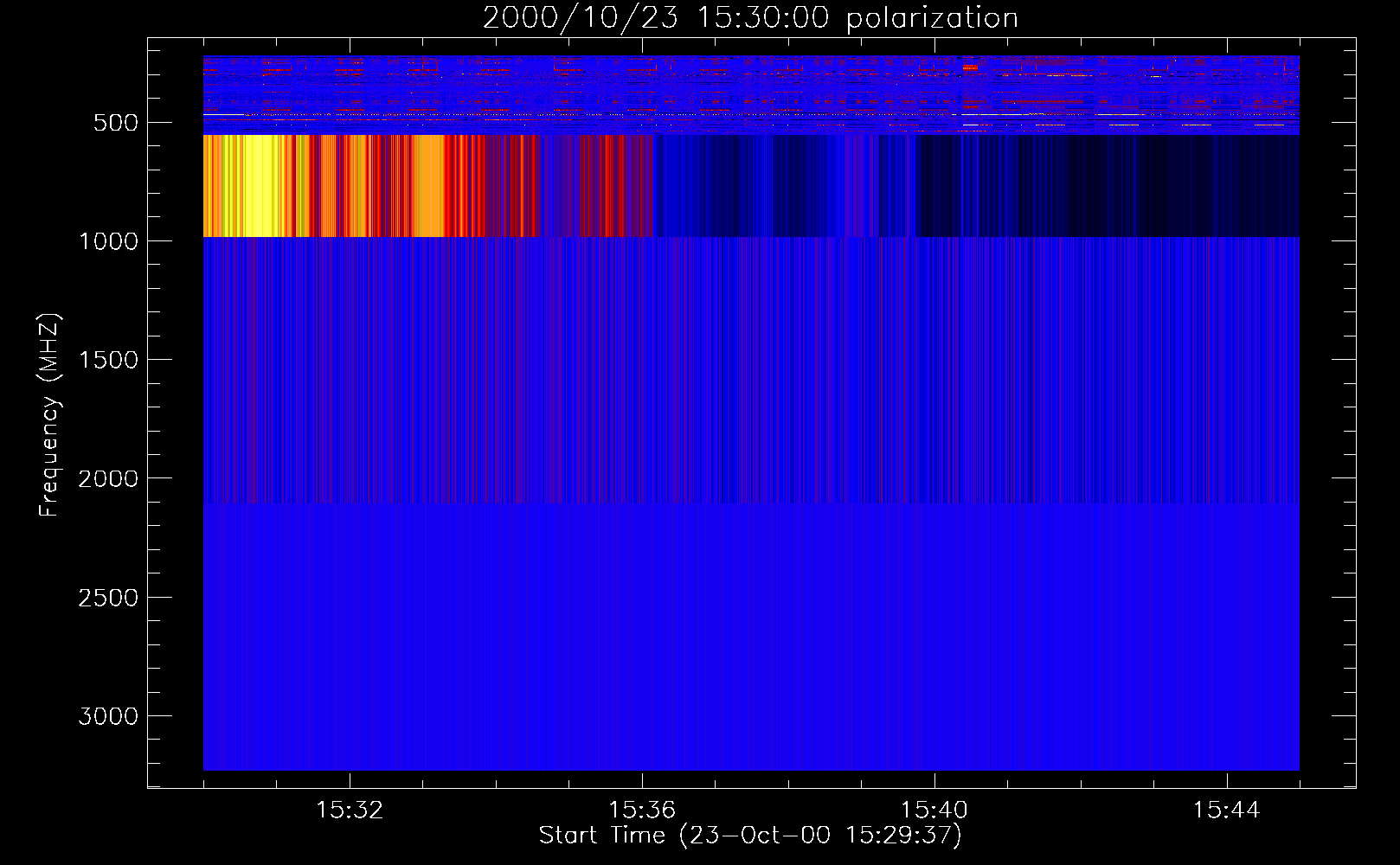This screenshot has height=865, width=1400.
Task: Click the 2500 frequency tick label
Action: (x=108, y=598)
